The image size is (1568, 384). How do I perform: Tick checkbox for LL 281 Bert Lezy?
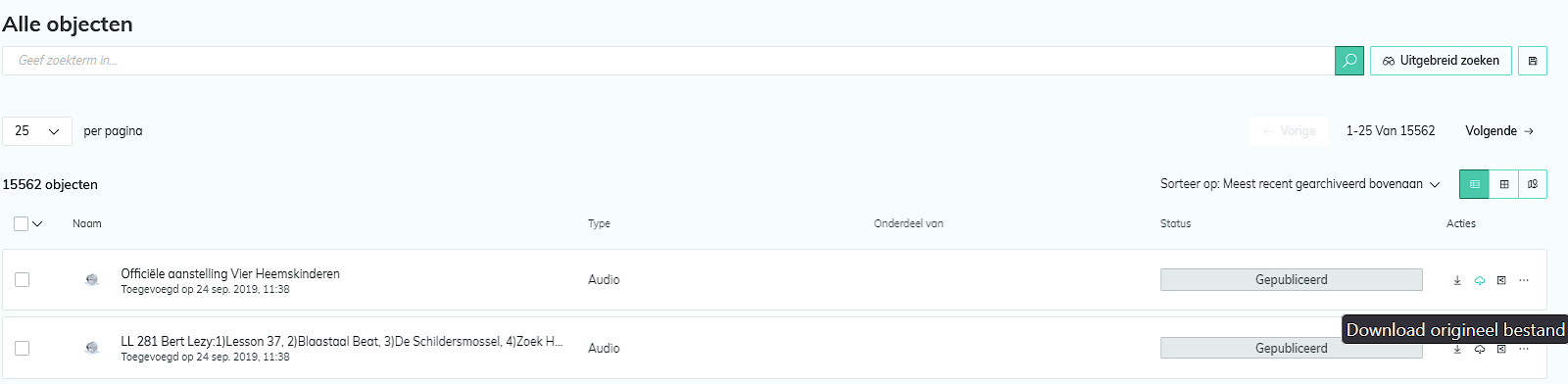click(x=22, y=349)
